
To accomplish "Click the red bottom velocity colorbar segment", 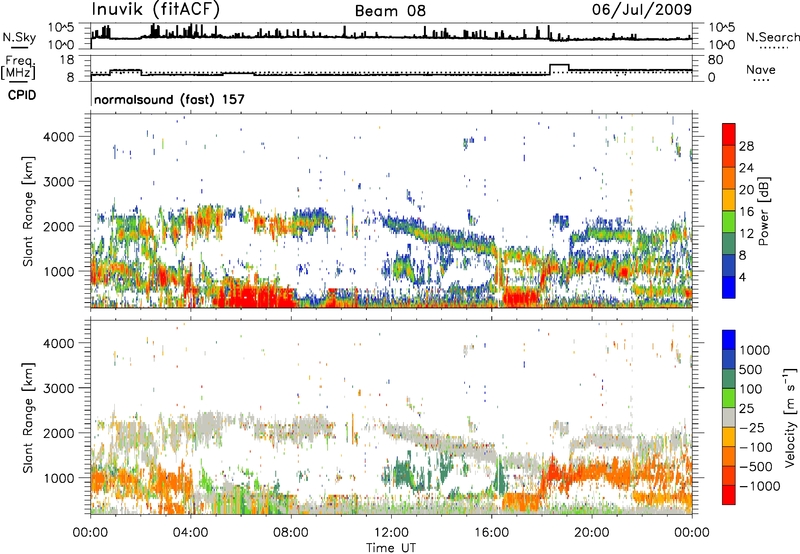I will pyautogui.click(x=729, y=495).
